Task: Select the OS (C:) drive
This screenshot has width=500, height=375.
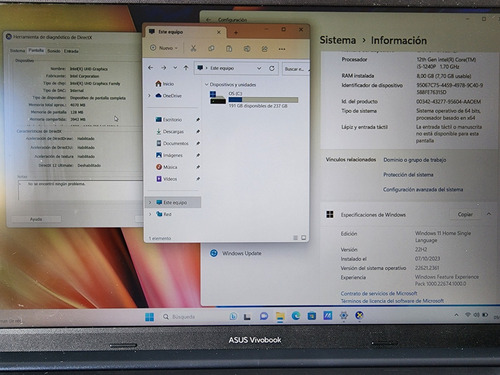Action: click(253, 99)
